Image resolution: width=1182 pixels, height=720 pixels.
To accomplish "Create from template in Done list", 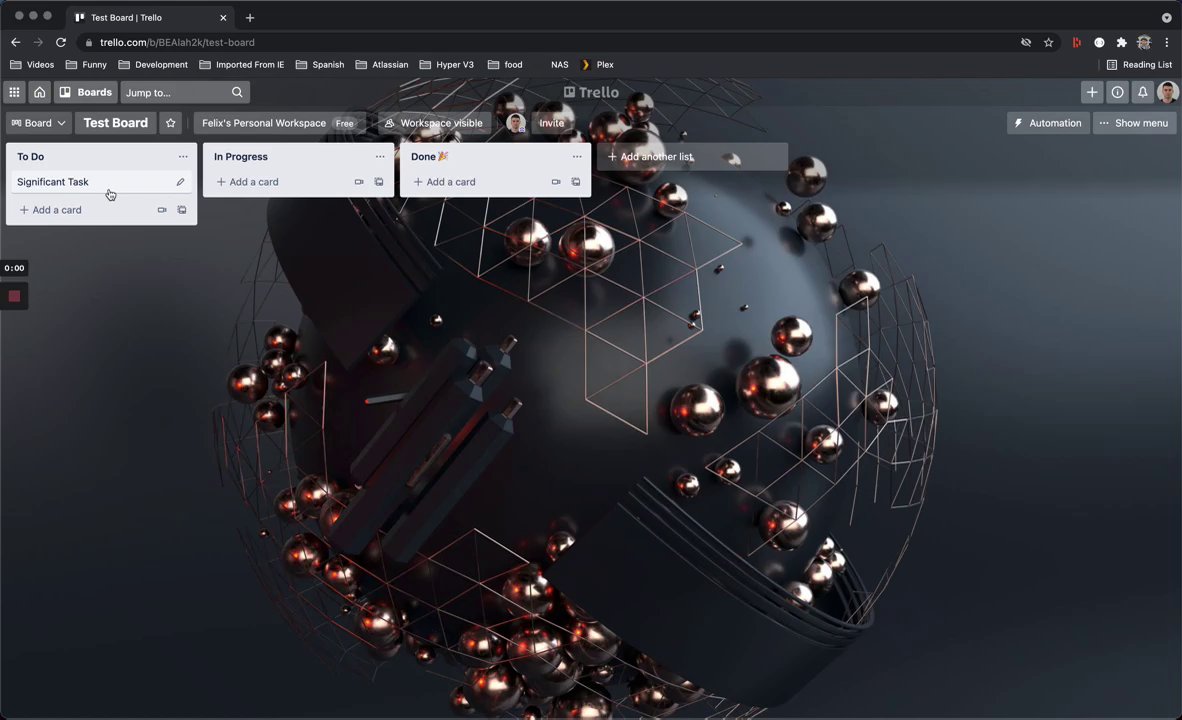I will pyautogui.click(x=575, y=182).
